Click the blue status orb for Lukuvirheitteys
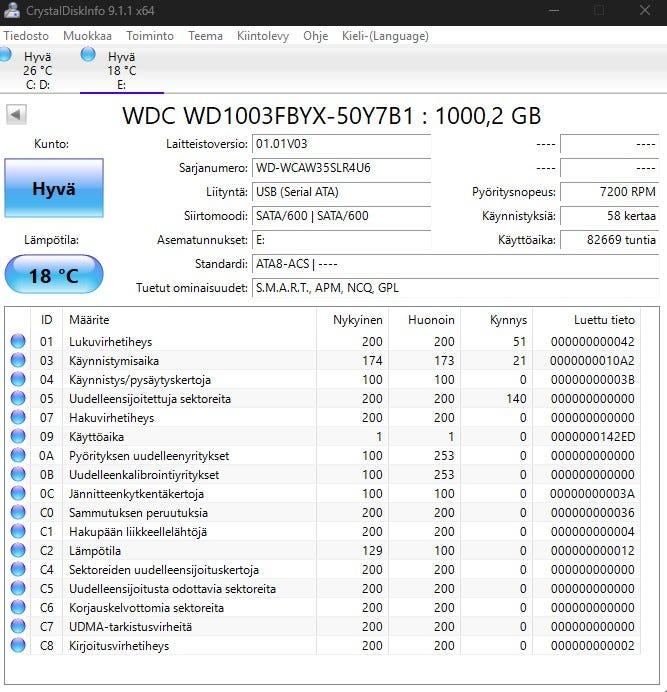This screenshot has width=667, height=692. coord(18,342)
